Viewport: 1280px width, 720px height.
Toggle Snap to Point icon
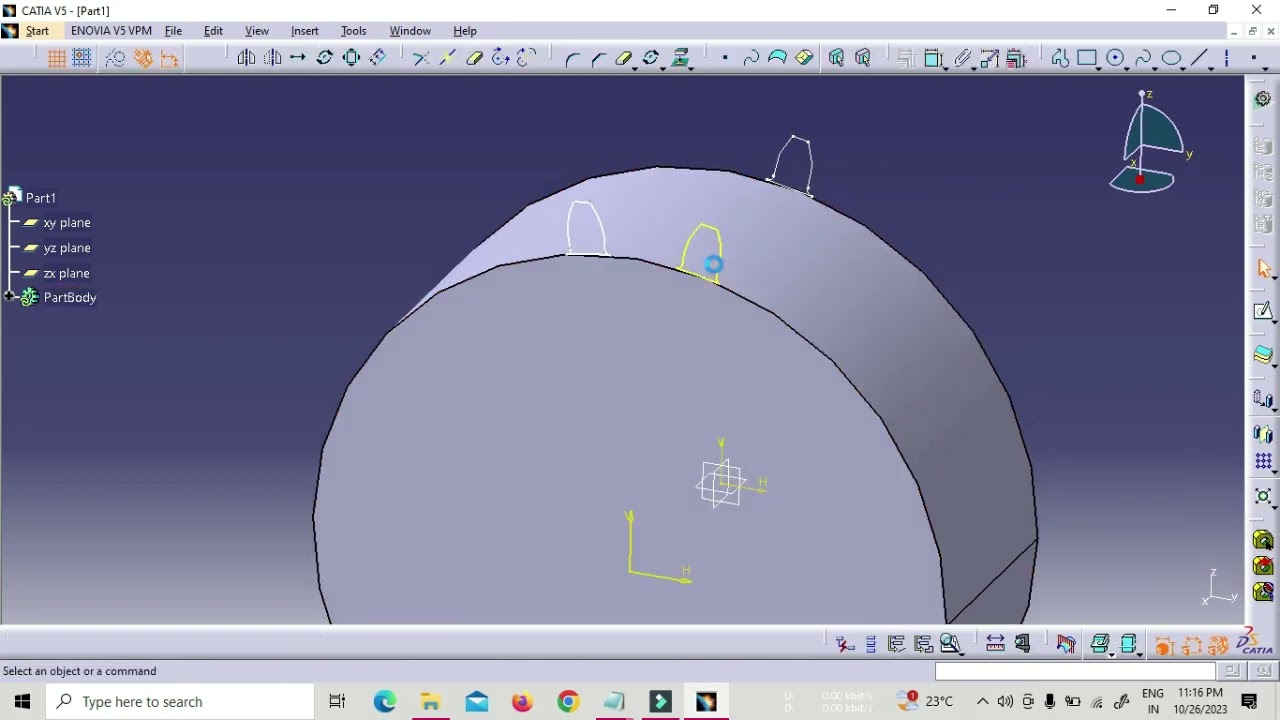point(82,58)
